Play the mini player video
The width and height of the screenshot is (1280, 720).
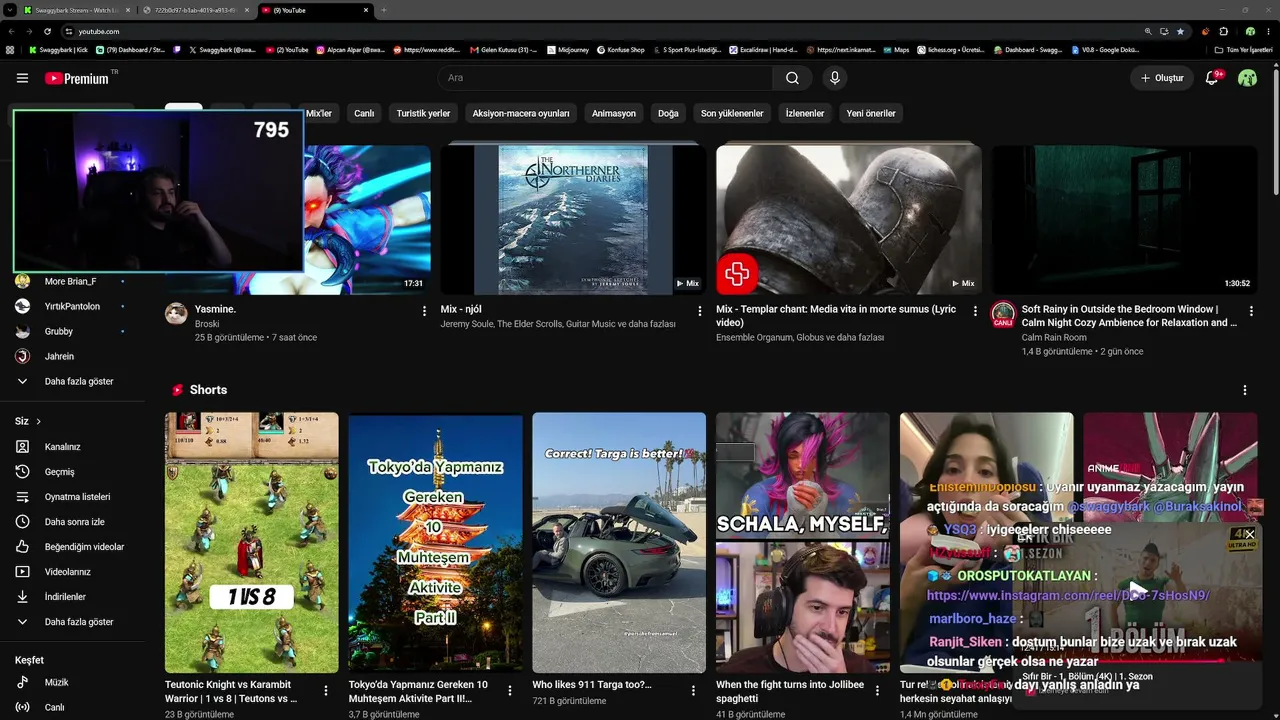1136,590
